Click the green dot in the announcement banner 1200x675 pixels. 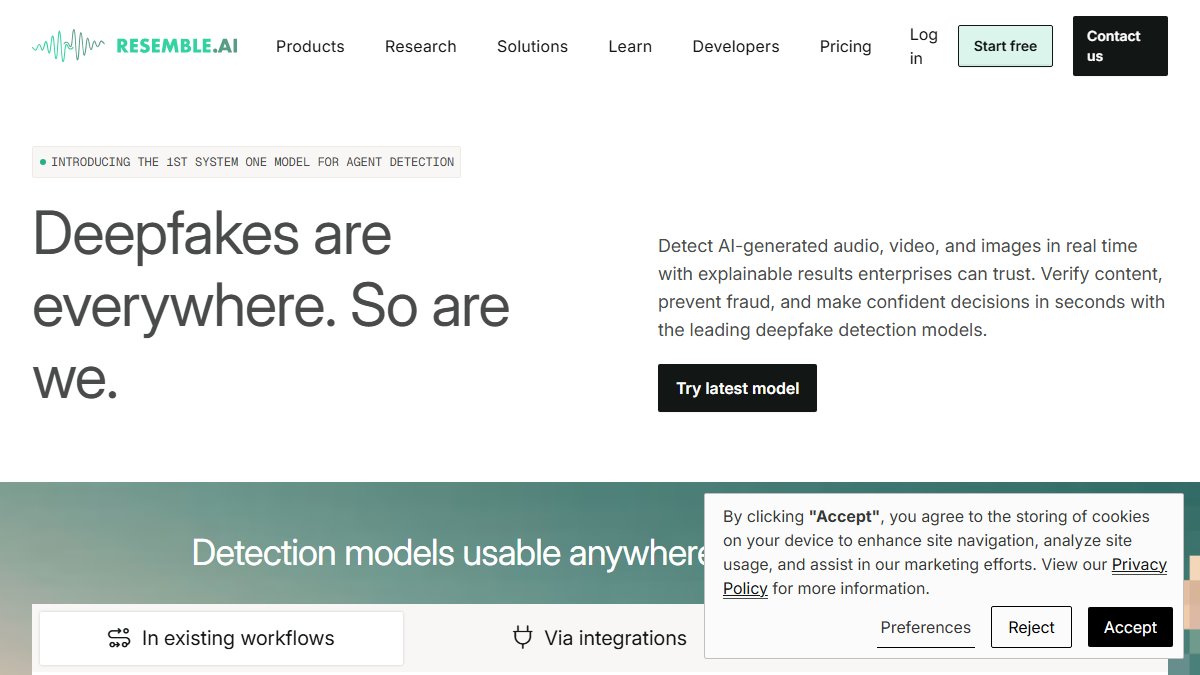pos(43,162)
